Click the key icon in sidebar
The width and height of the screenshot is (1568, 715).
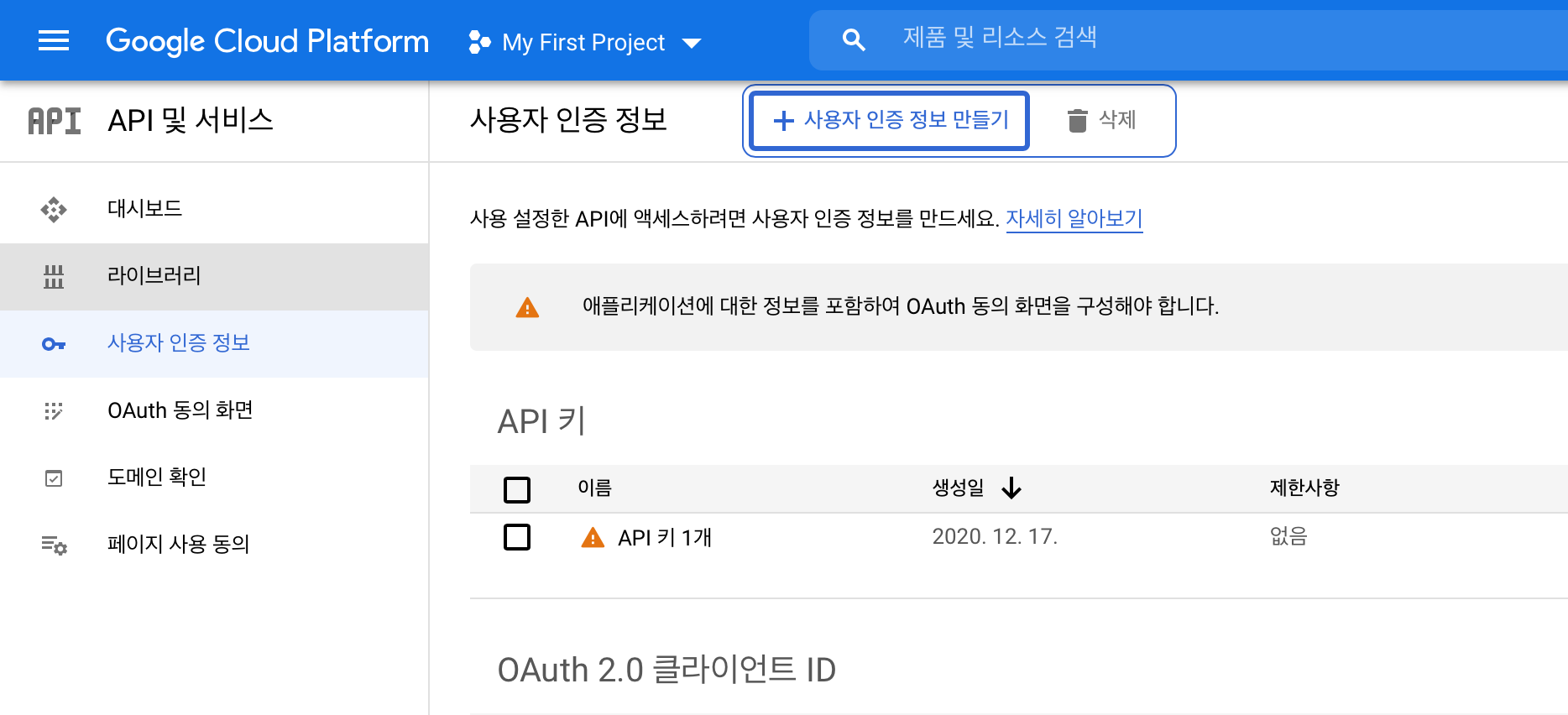[54, 344]
